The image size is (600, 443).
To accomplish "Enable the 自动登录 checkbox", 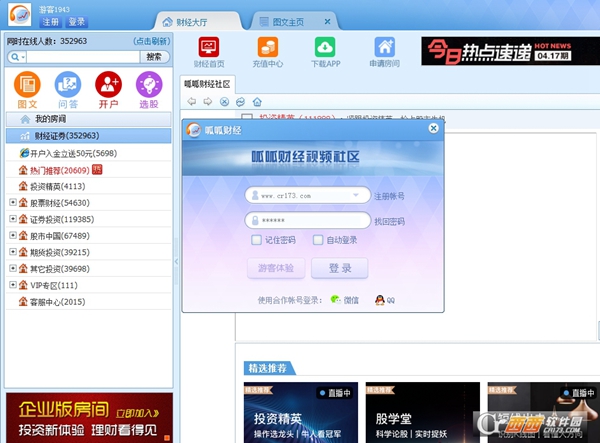I will point(318,240).
